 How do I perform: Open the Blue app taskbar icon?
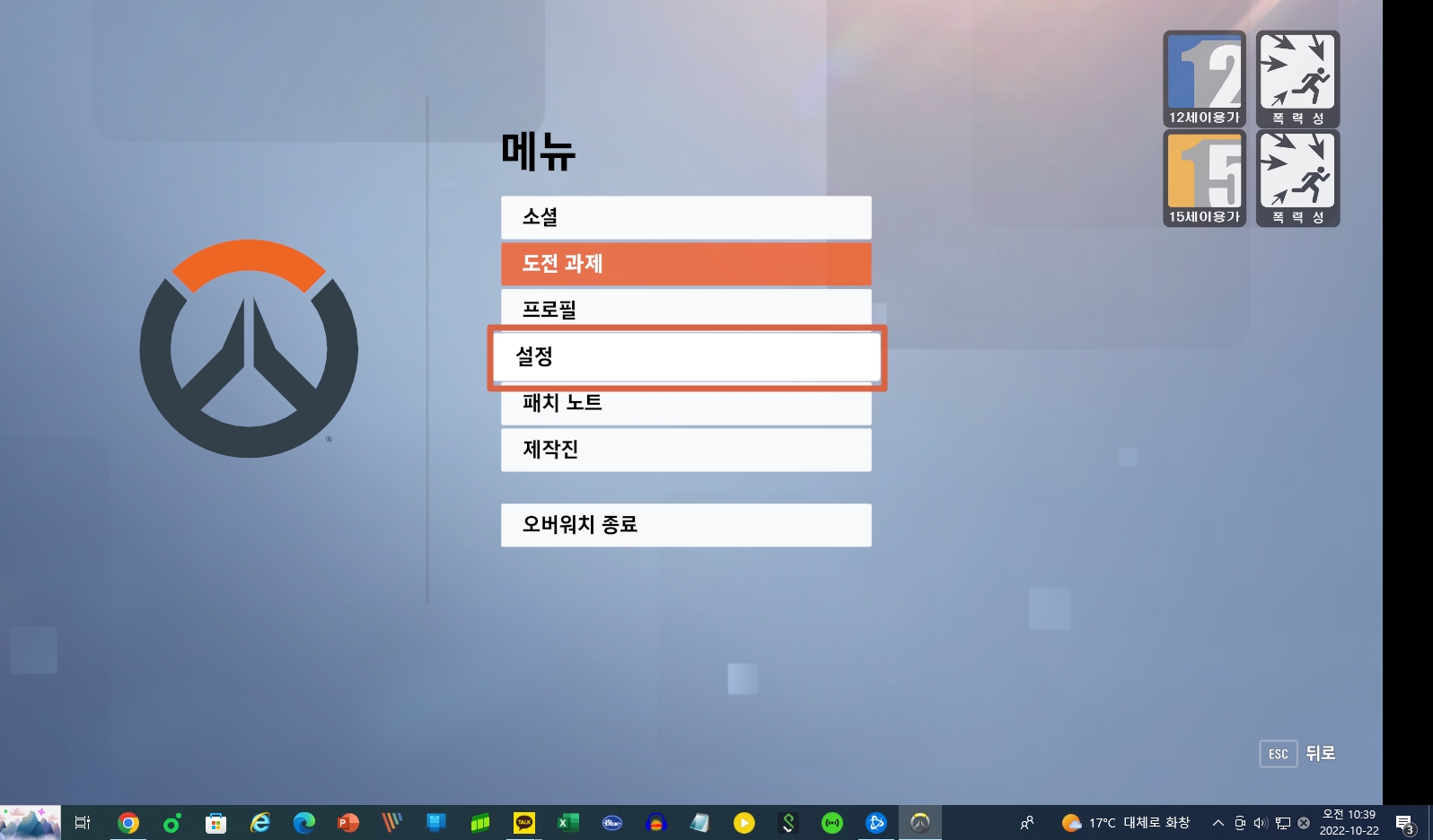click(612, 823)
